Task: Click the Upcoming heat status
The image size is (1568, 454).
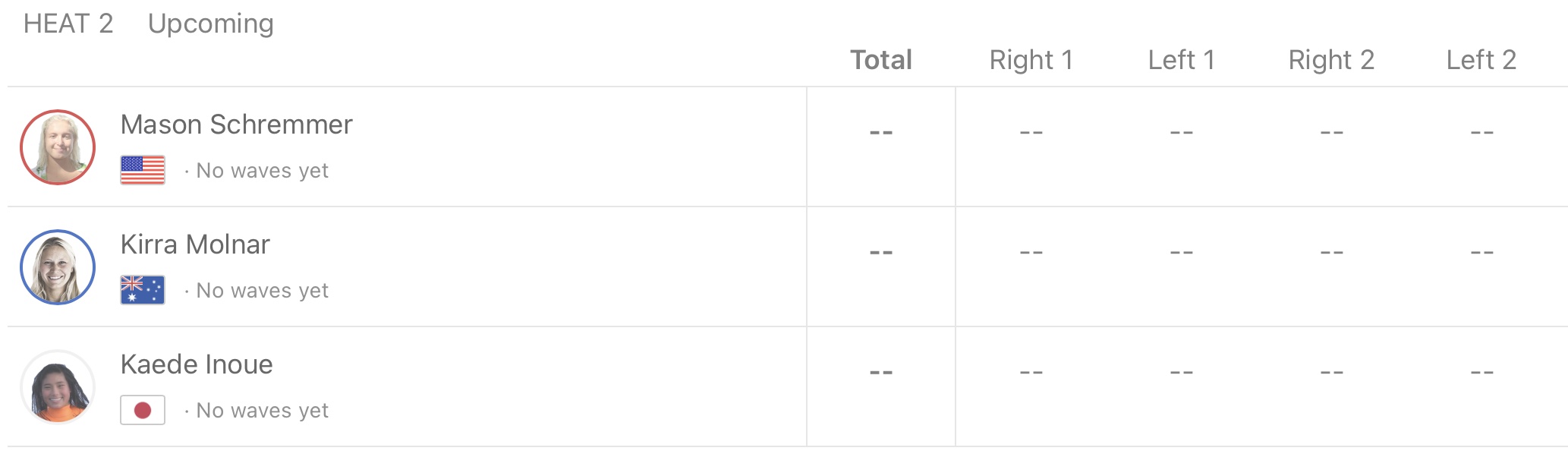Action: (x=210, y=24)
